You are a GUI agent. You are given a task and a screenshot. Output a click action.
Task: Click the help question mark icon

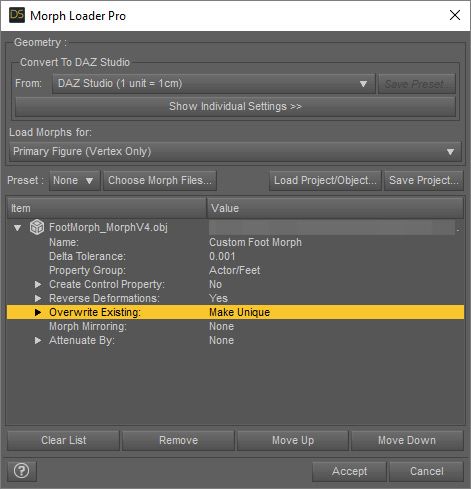[22, 471]
